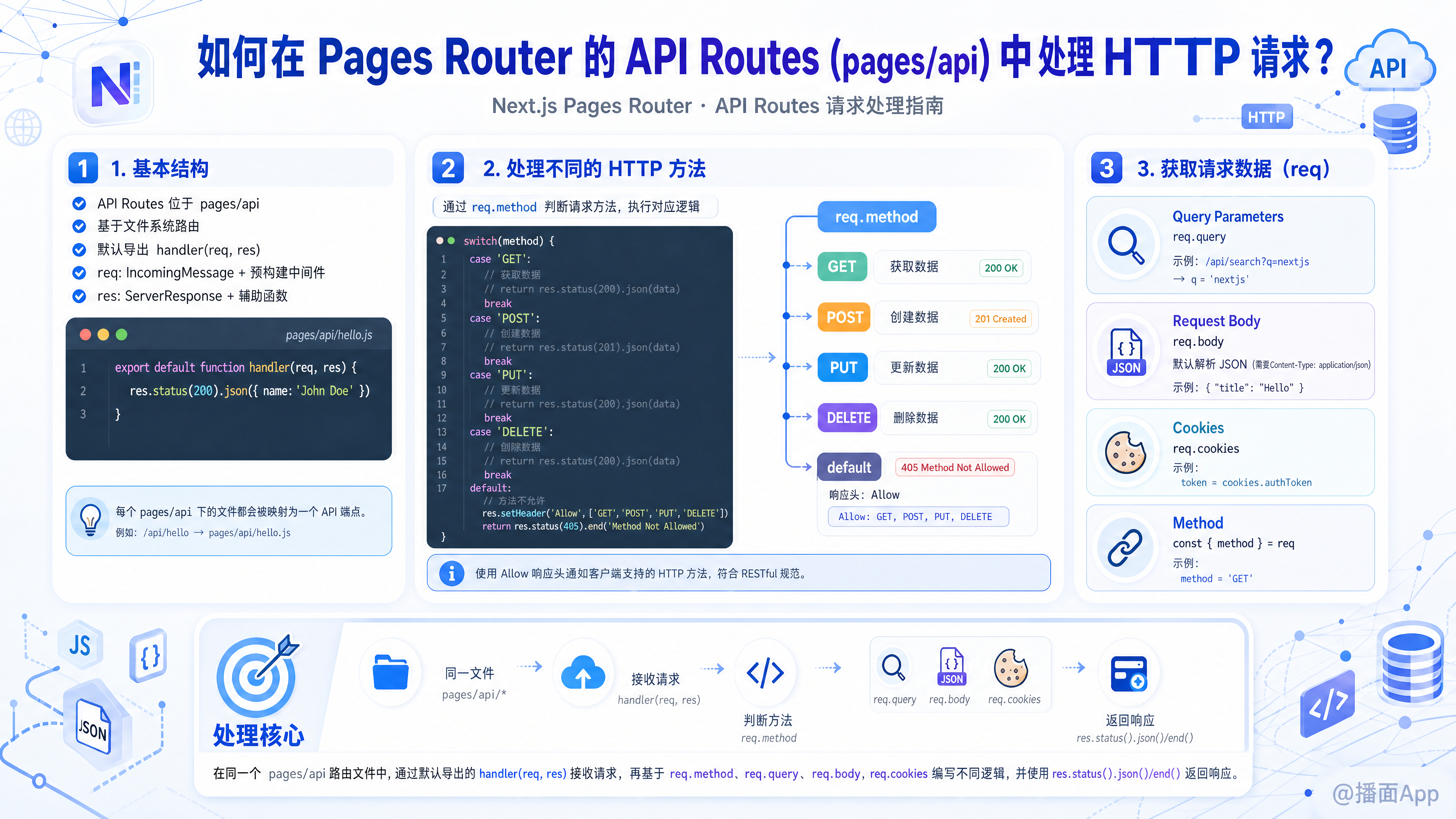
Task: Click the cloud upload icon beside 接收请求
Action: (x=583, y=672)
